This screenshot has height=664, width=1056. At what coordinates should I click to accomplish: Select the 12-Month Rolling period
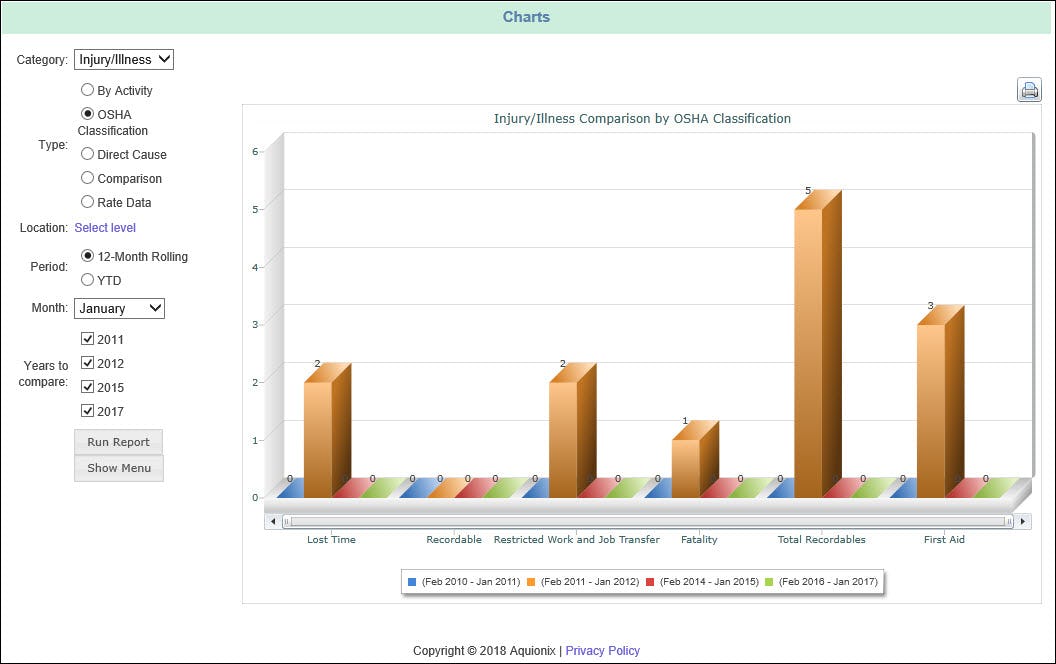point(88,255)
